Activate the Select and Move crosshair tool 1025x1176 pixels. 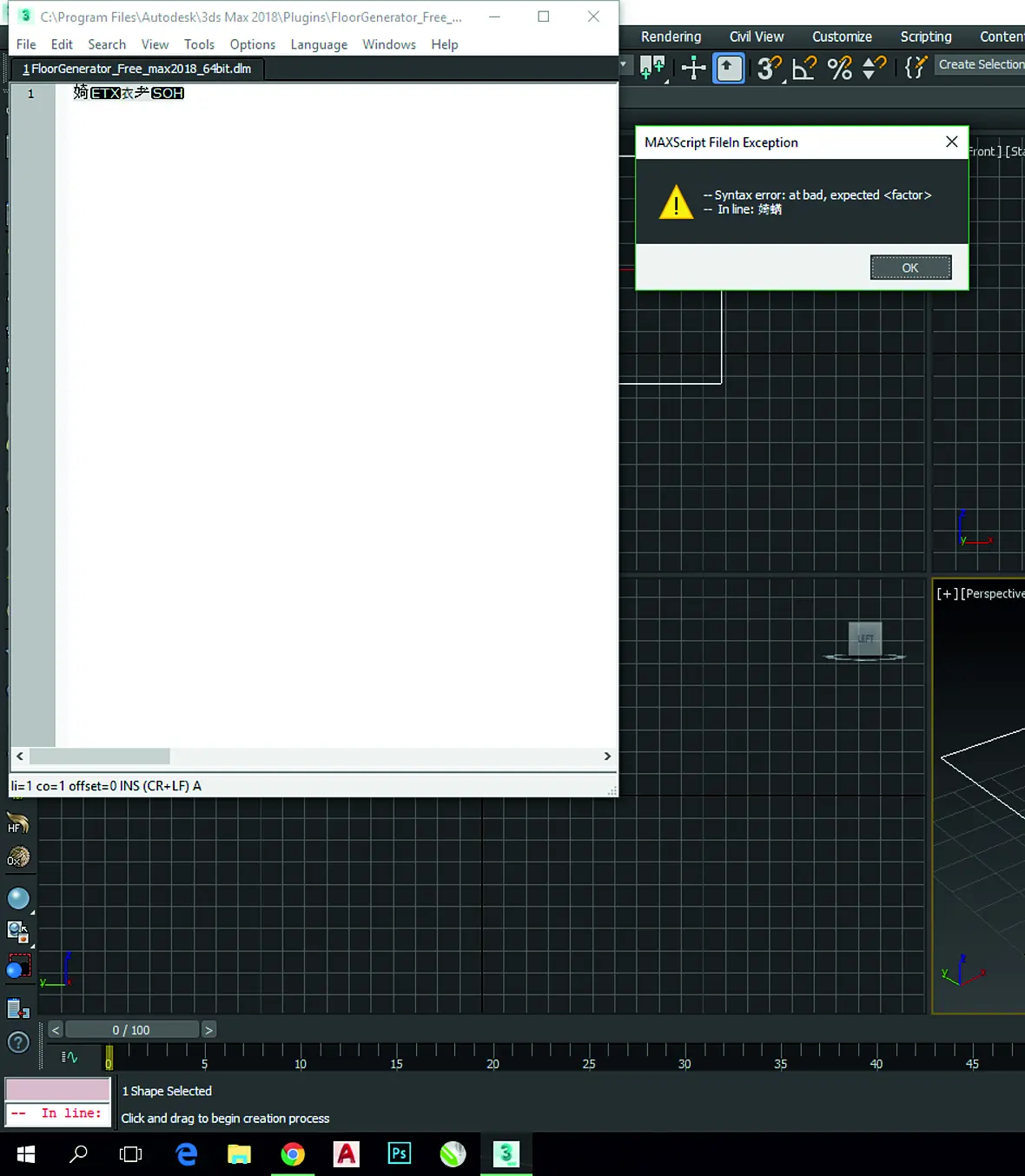click(693, 68)
